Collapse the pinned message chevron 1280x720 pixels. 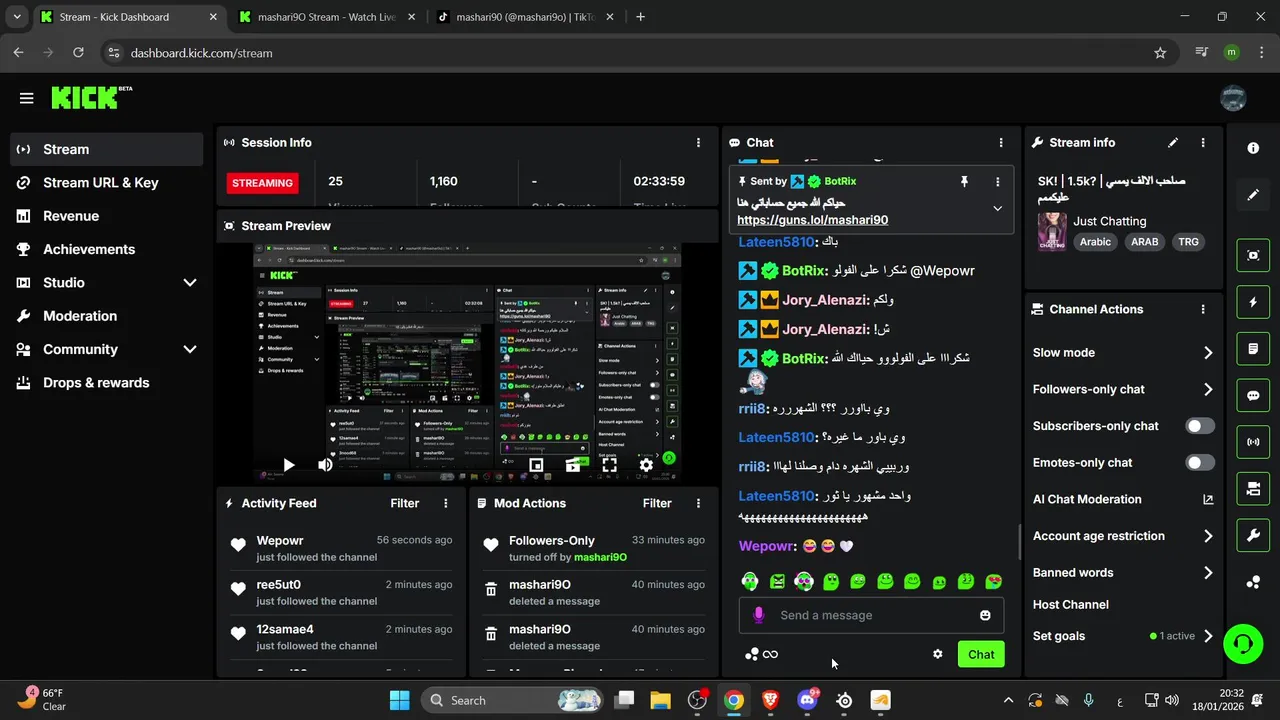point(997,209)
